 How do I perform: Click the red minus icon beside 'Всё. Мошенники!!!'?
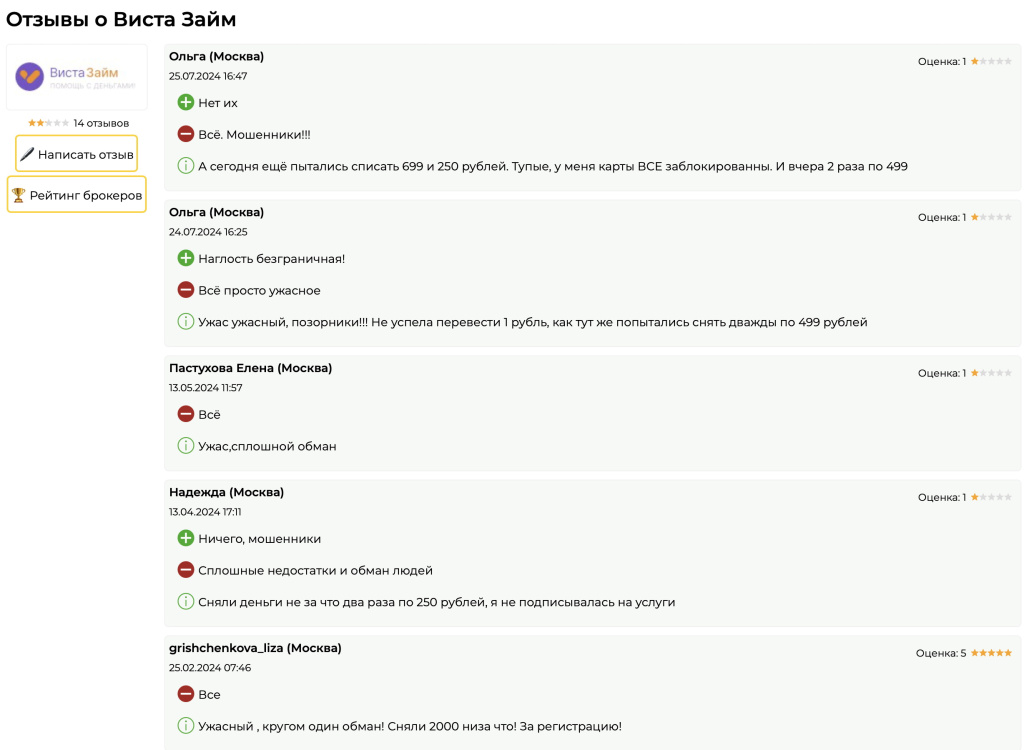coord(185,134)
